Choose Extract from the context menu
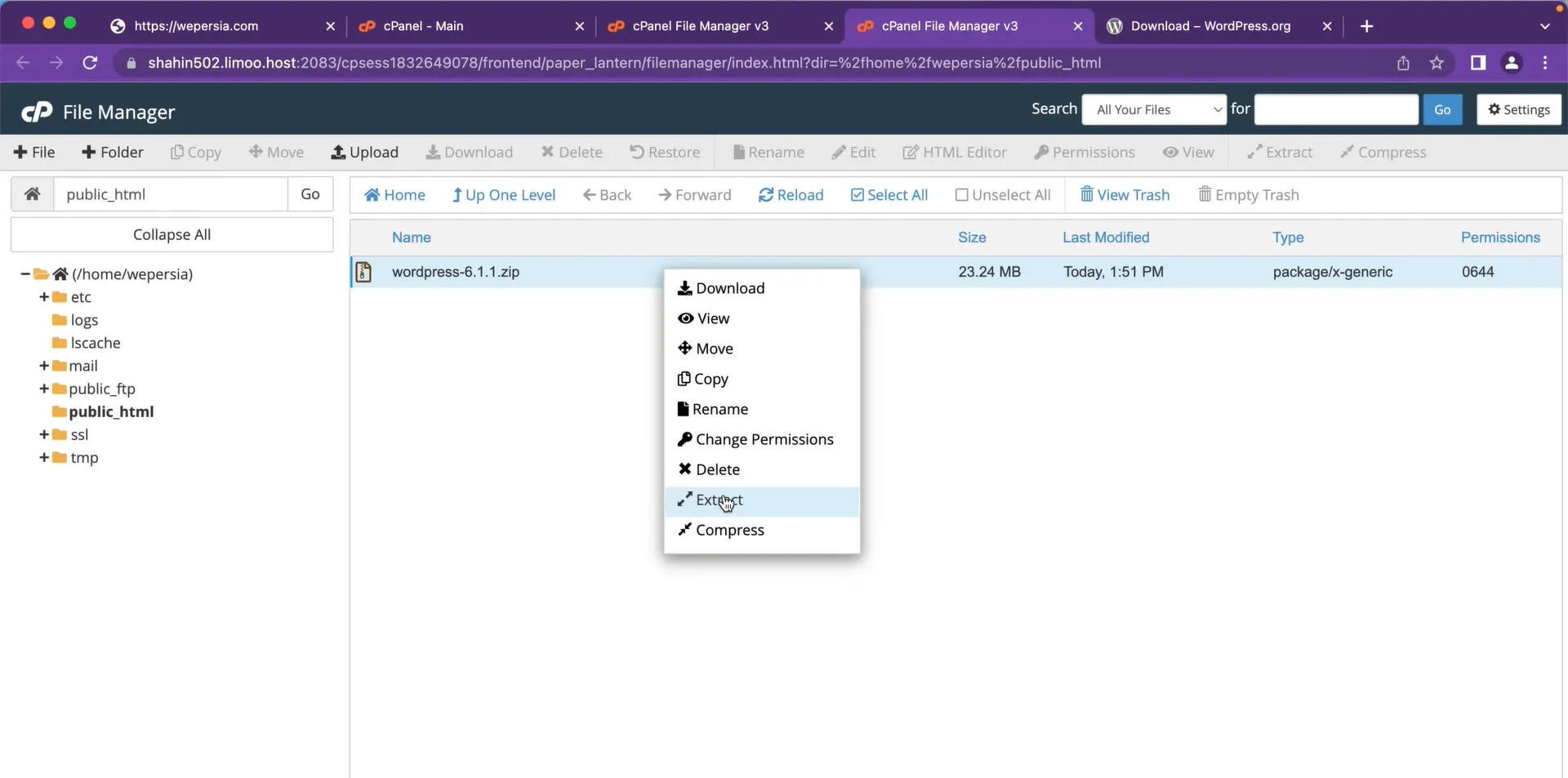Viewport: 1568px width, 778px height. click(761, 500)
